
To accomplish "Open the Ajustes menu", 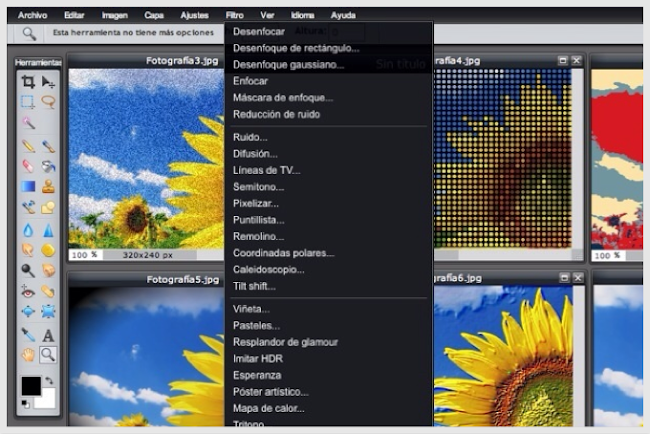I will (193, 16).
